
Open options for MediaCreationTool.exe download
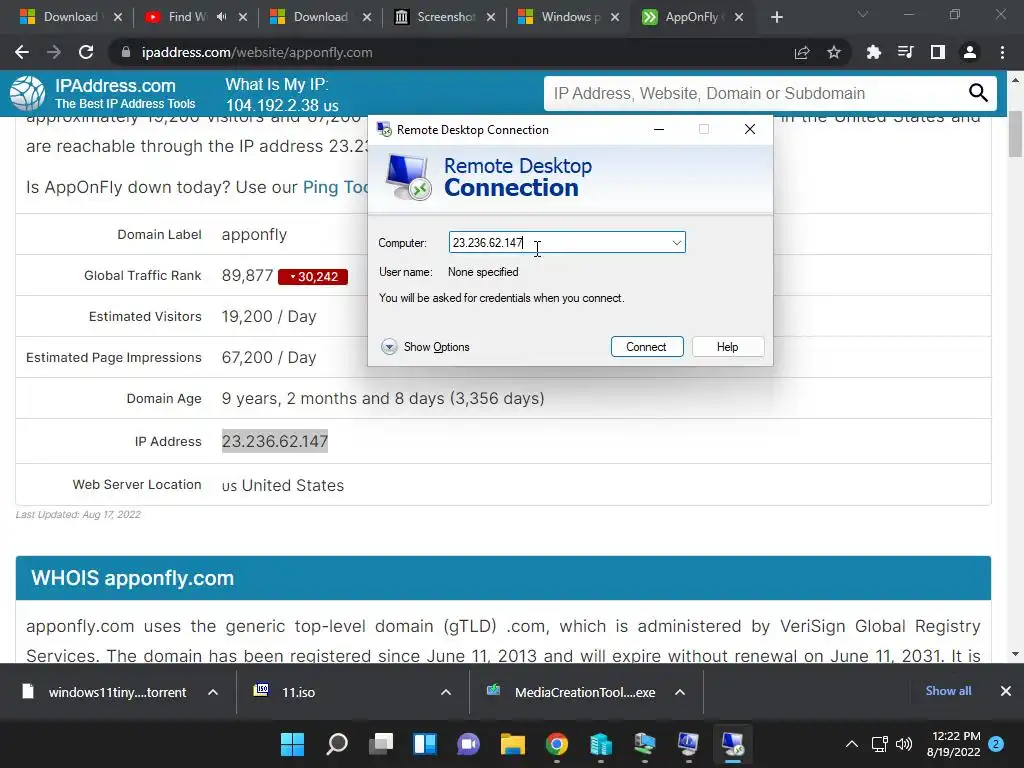tap(680, 692)
